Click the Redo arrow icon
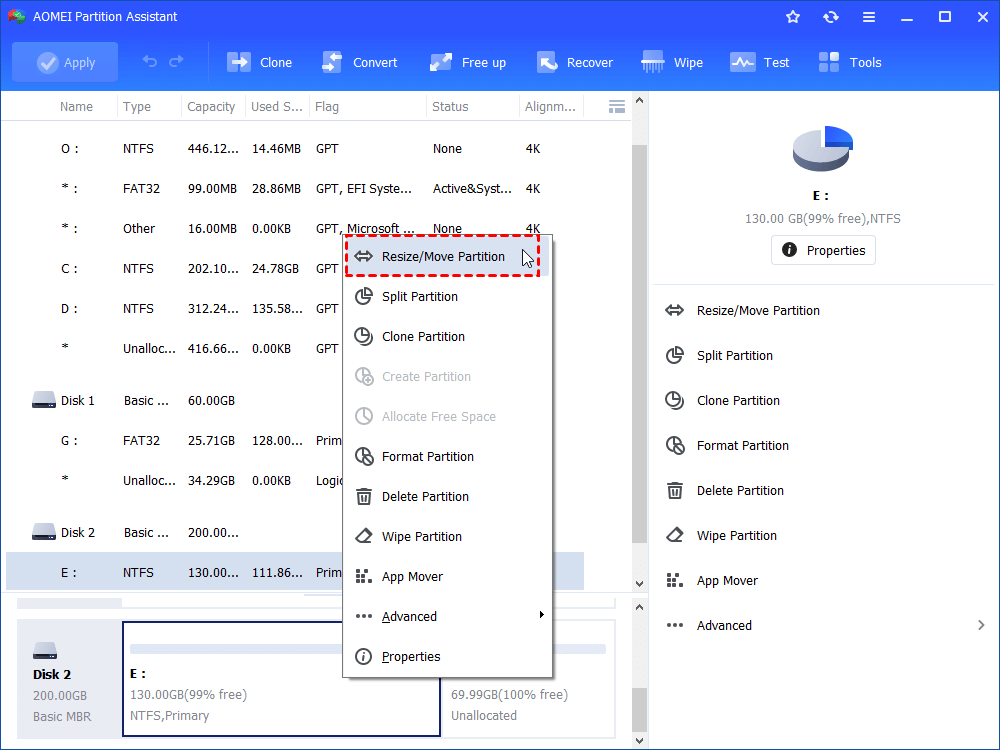Screen dimensions: 1000x750 (x=177, y=62)
